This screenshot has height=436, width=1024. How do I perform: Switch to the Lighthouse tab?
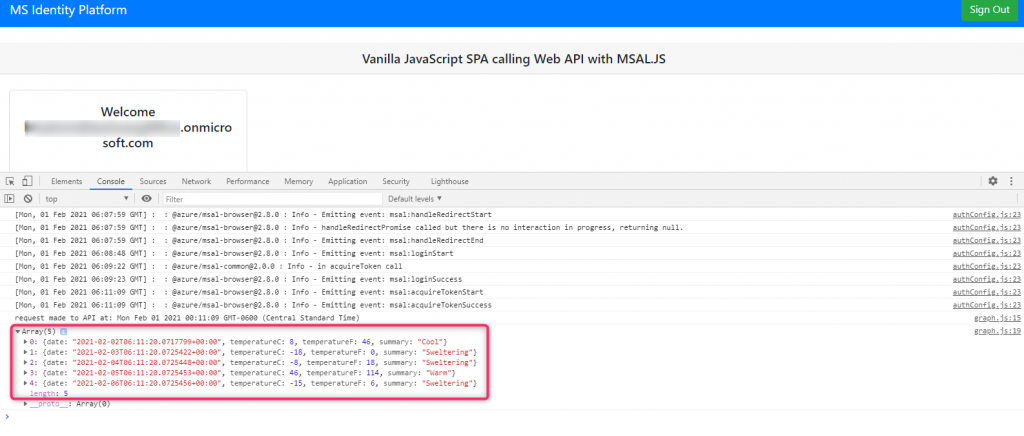pyautogui.click(x=449, y=181)
